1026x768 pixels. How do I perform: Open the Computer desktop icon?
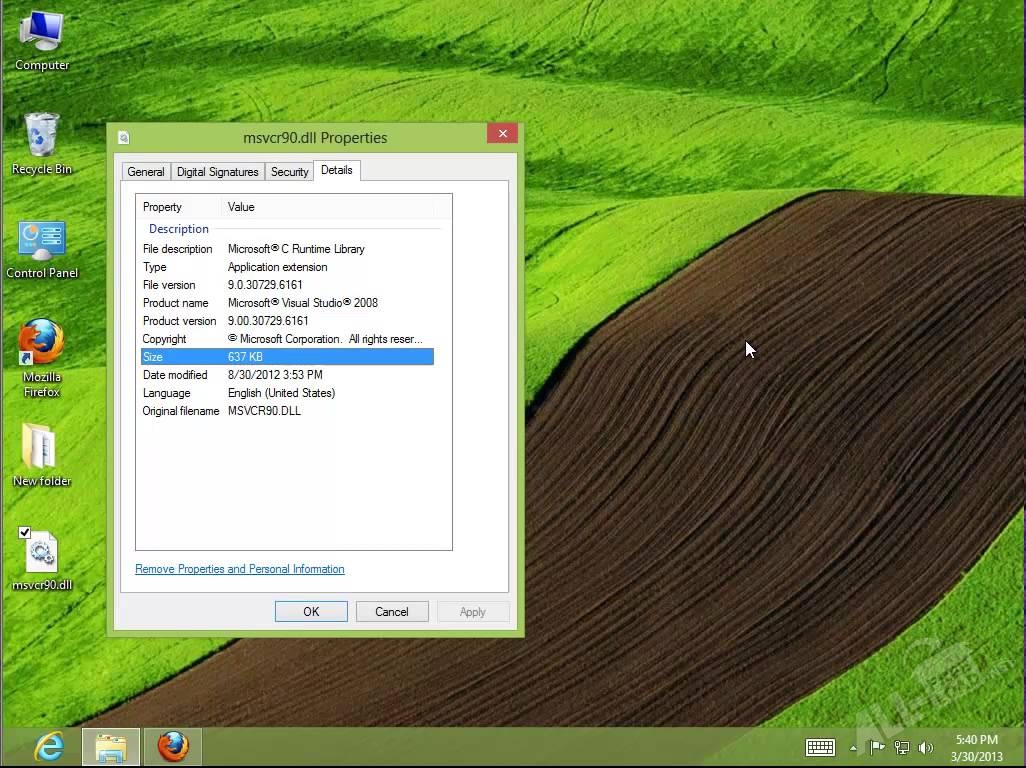pyautogui.click(x=42, y=41)
